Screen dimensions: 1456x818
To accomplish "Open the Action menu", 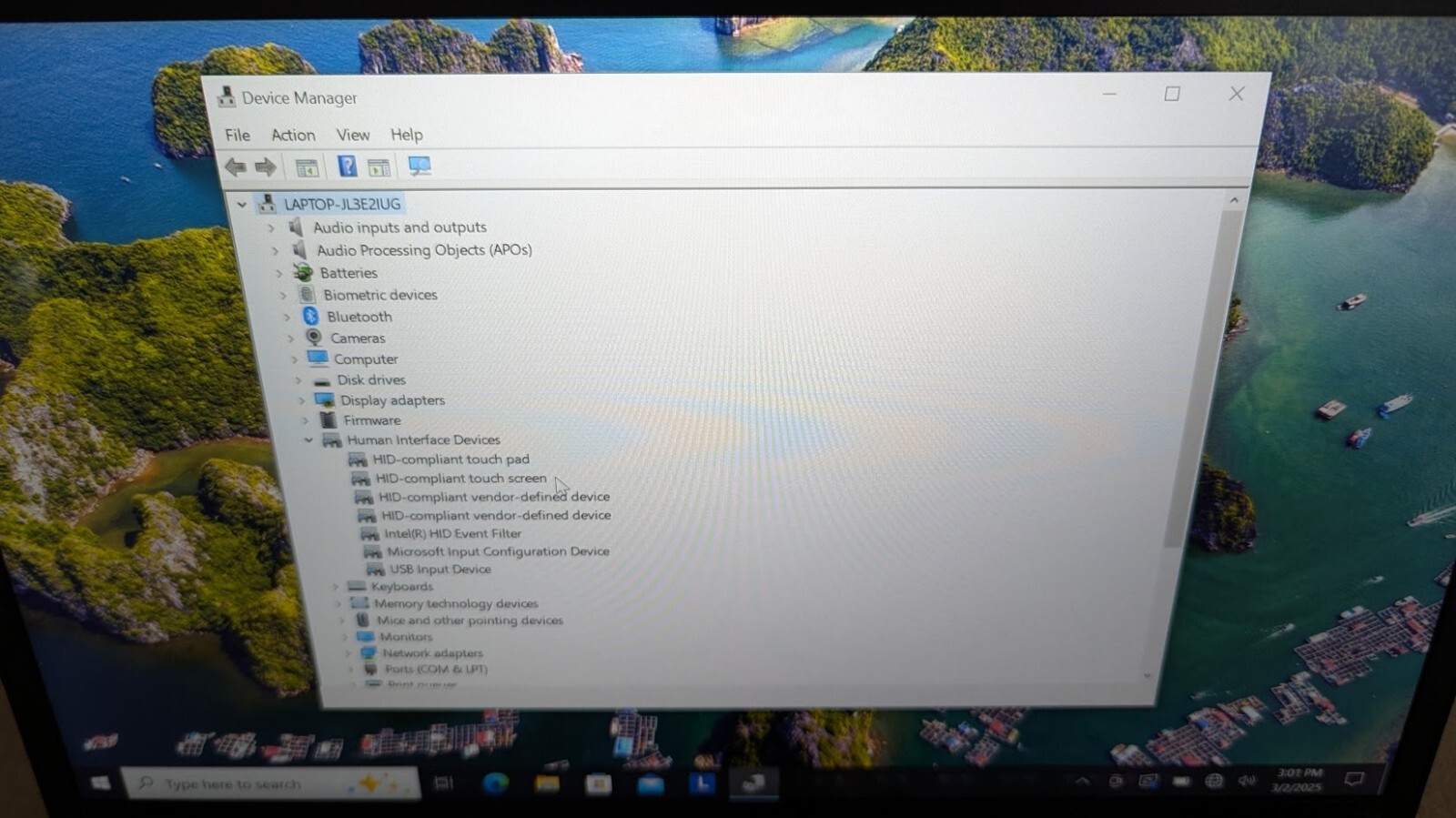I will pos(293,135).
